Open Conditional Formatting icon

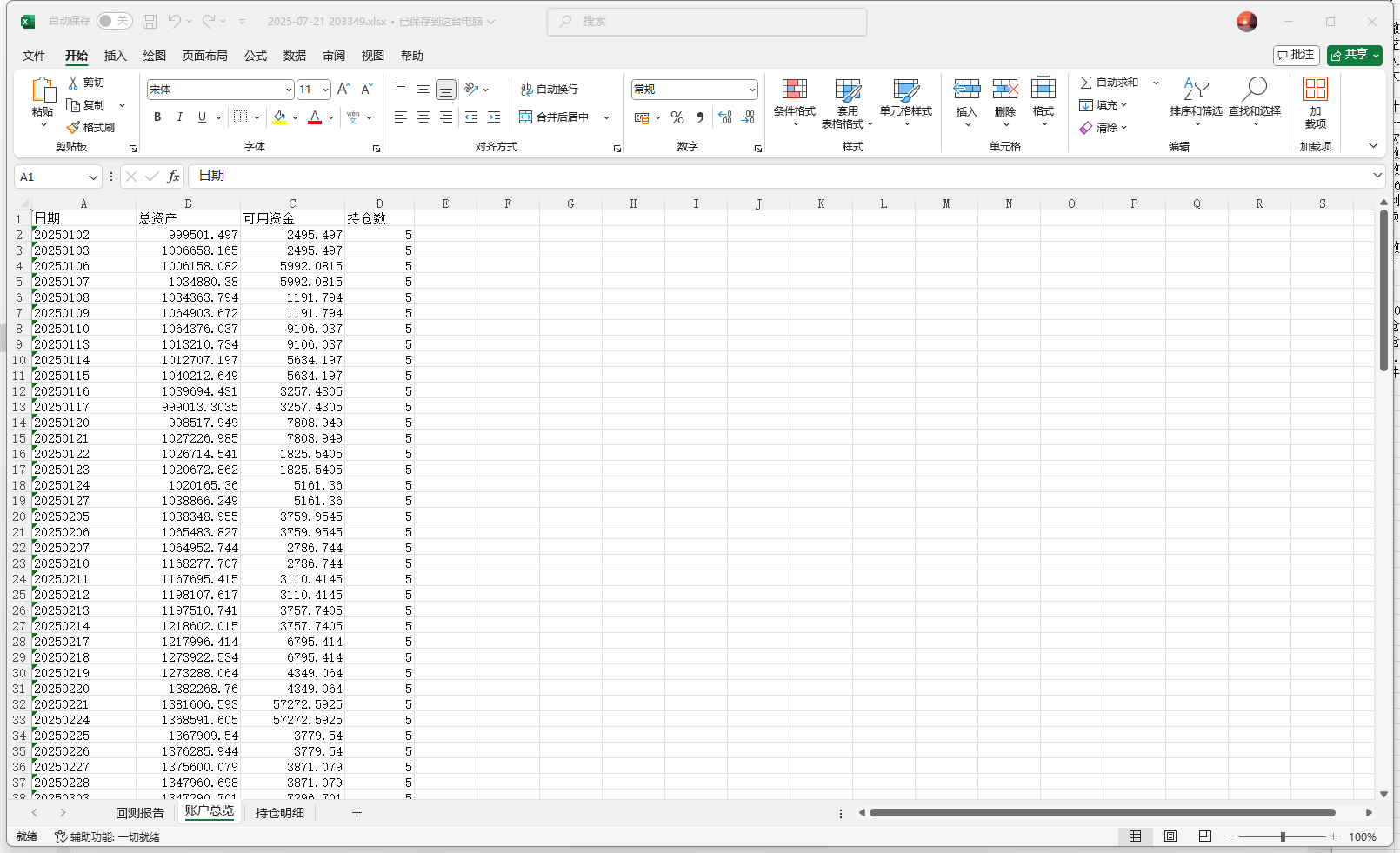click(x=794, y=90)
